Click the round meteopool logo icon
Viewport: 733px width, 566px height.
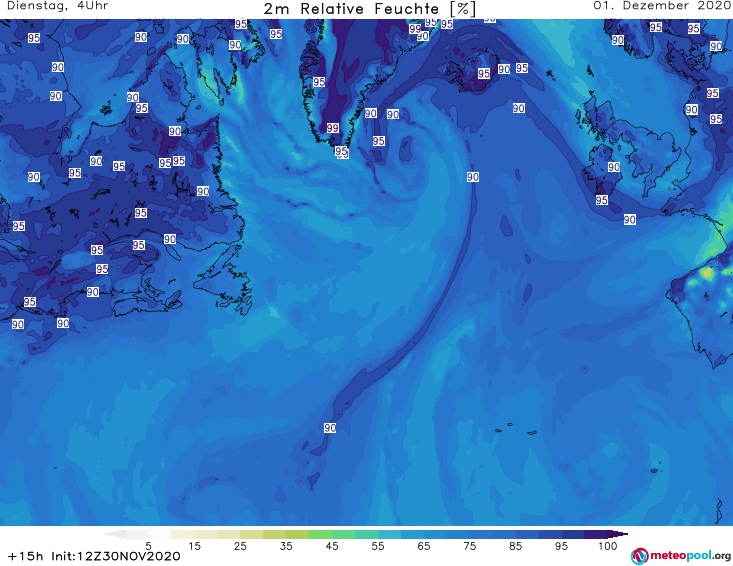click(639, 557)
